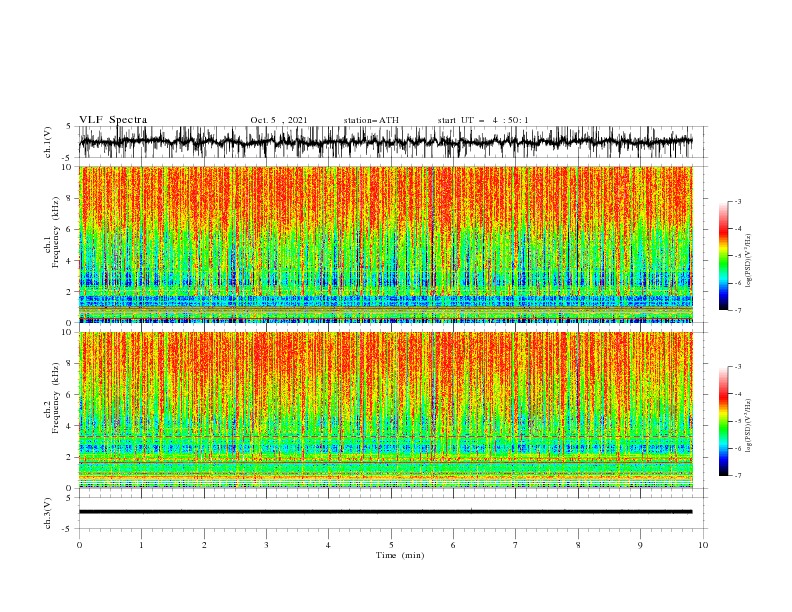
Task: Click time axis tick label "9"
Action: [640, 545]
